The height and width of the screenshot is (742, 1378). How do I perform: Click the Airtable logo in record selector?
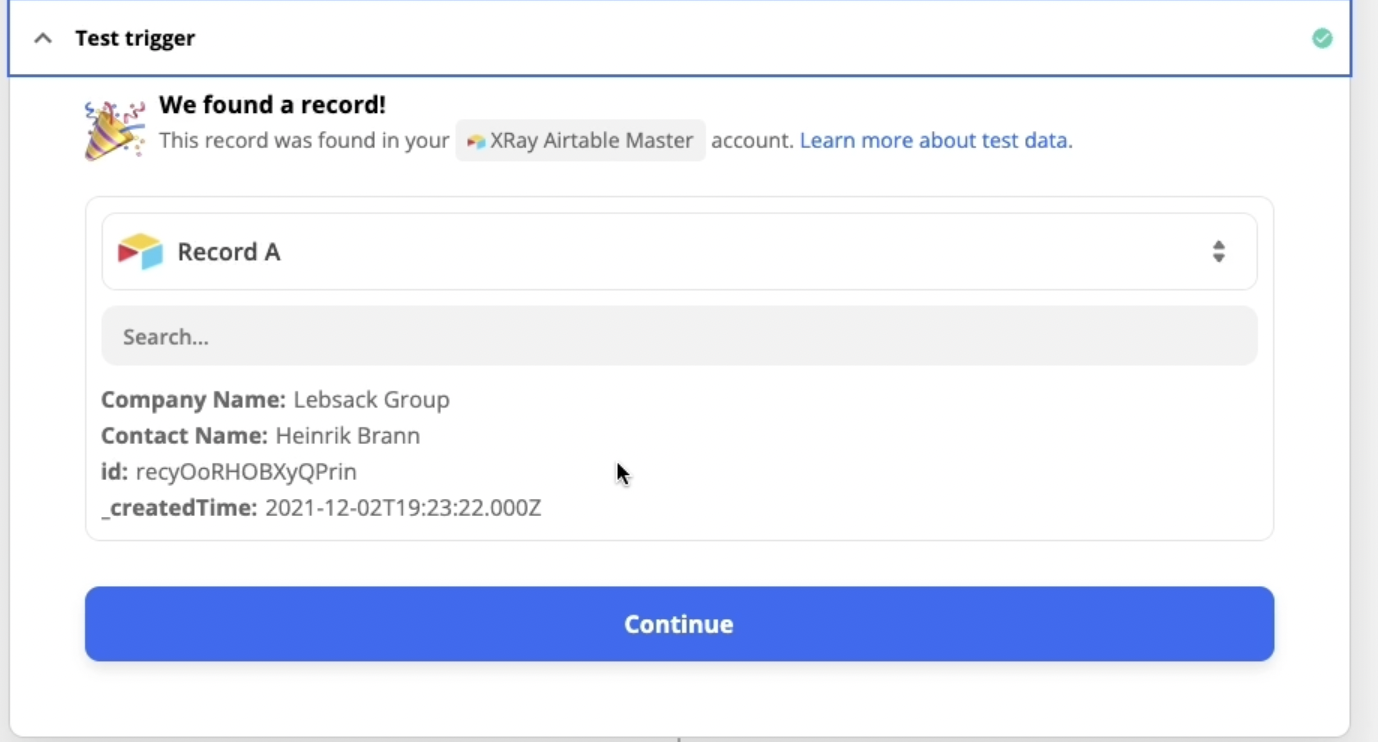[x=140, y=252]
